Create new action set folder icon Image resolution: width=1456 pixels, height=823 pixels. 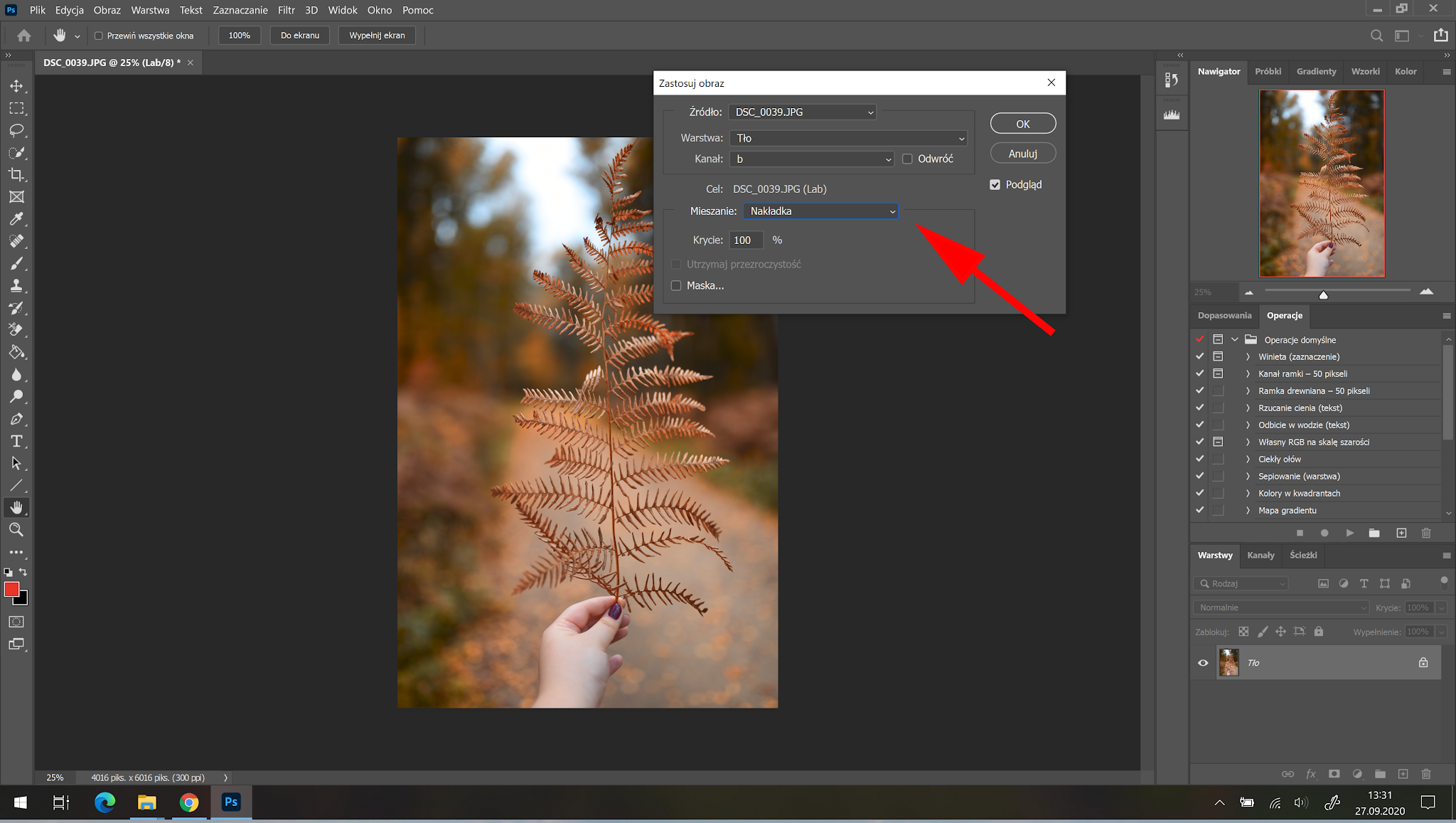[1374, 533]
